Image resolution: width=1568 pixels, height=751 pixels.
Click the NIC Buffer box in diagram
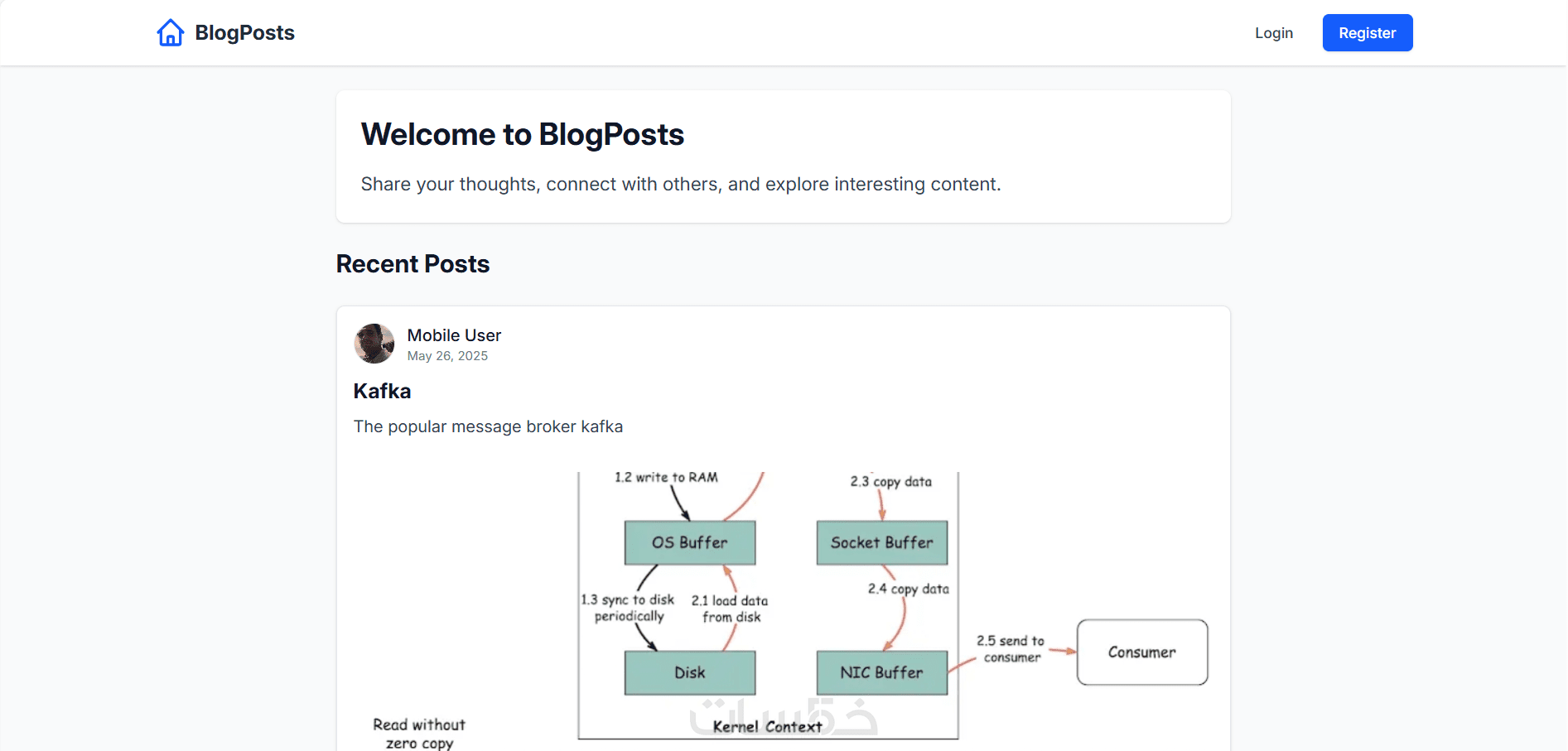tap(881, 672)
